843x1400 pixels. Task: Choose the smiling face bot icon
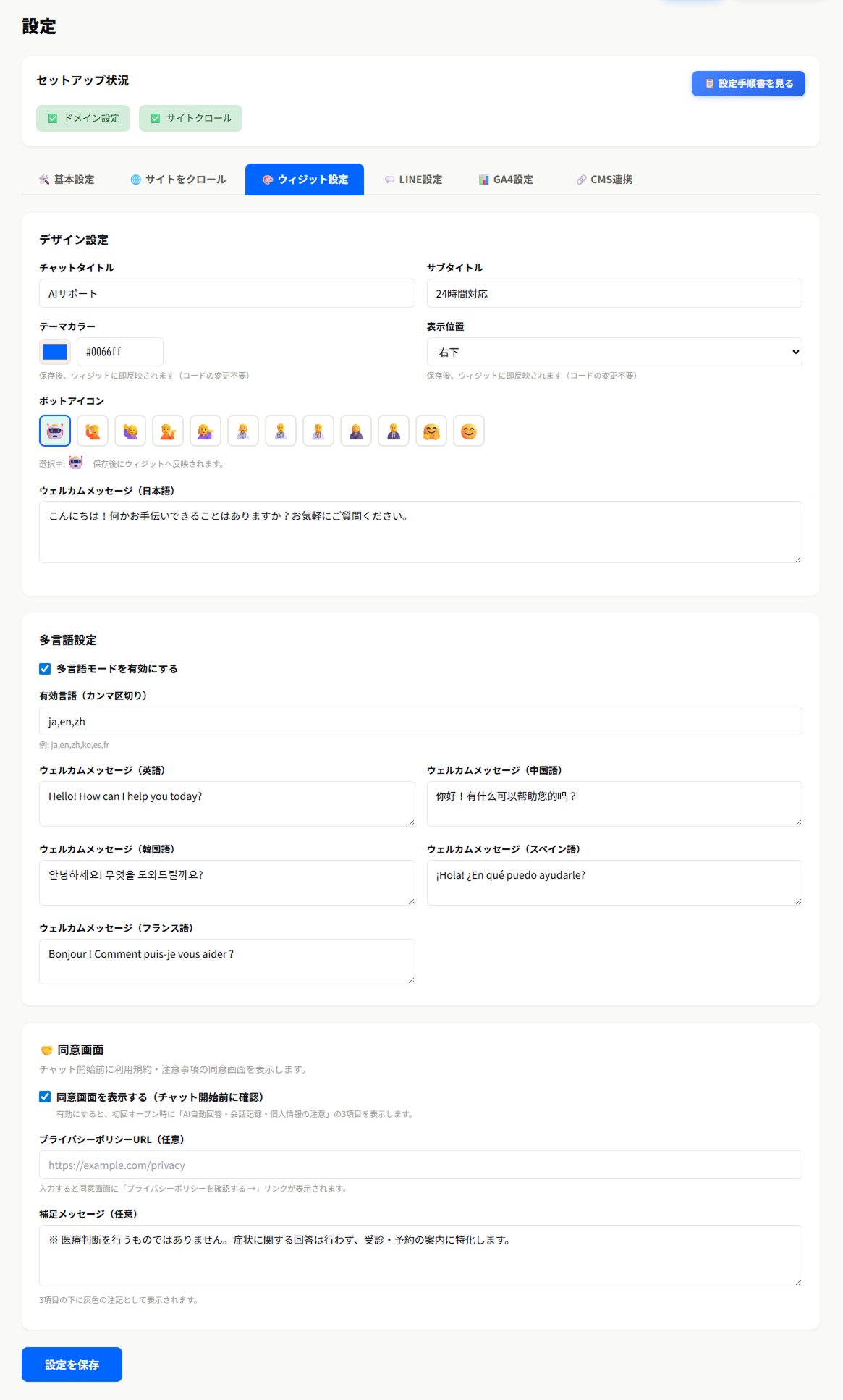click(x=469, y=431)
